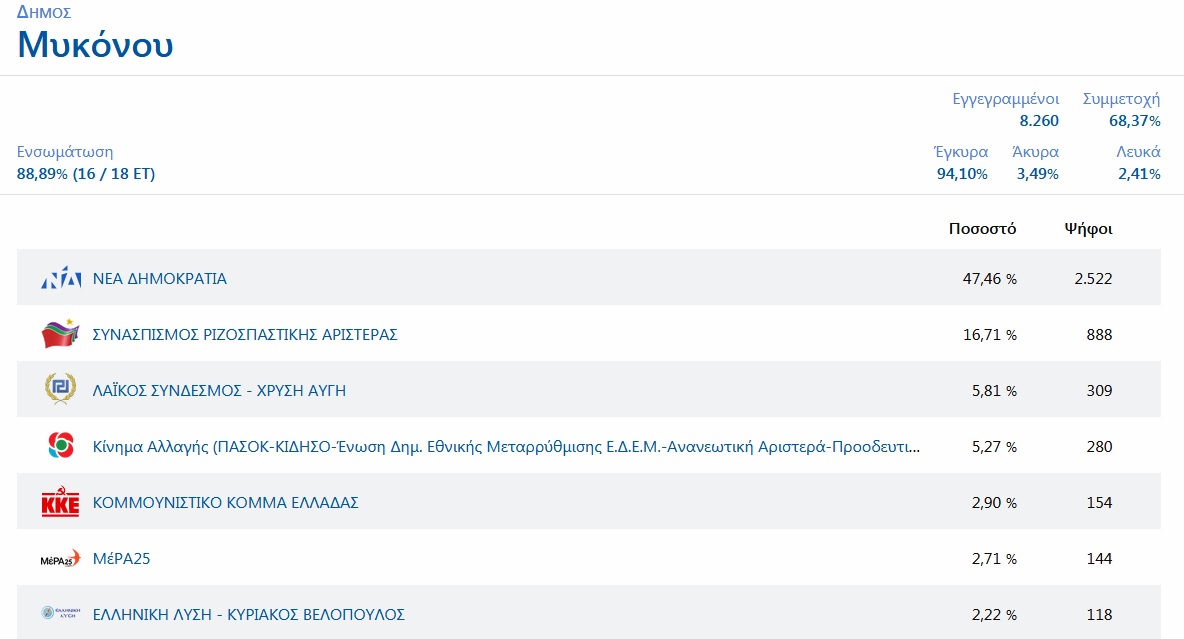Viewport: 1184px width, 639px height.
Task: Click the Εγγεγραμμένοι 8.260 registered count
Action: (x=1038, y=121)
